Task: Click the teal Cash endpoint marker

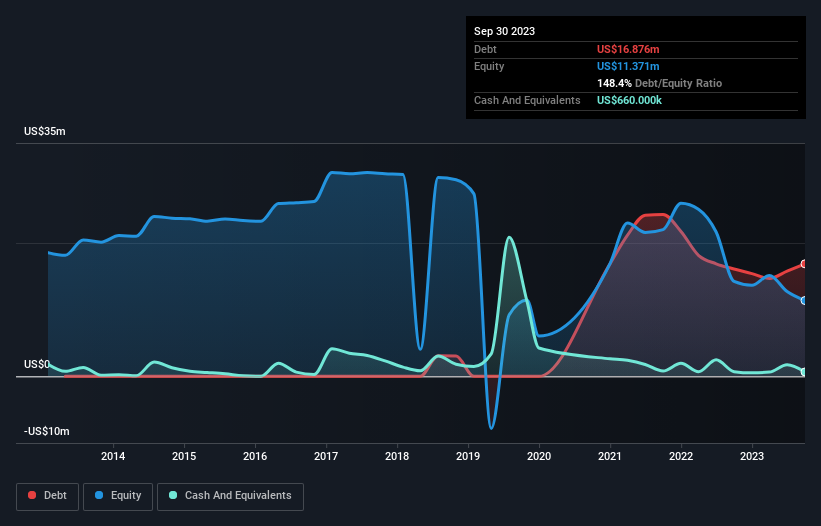Action: coord(804,372)
